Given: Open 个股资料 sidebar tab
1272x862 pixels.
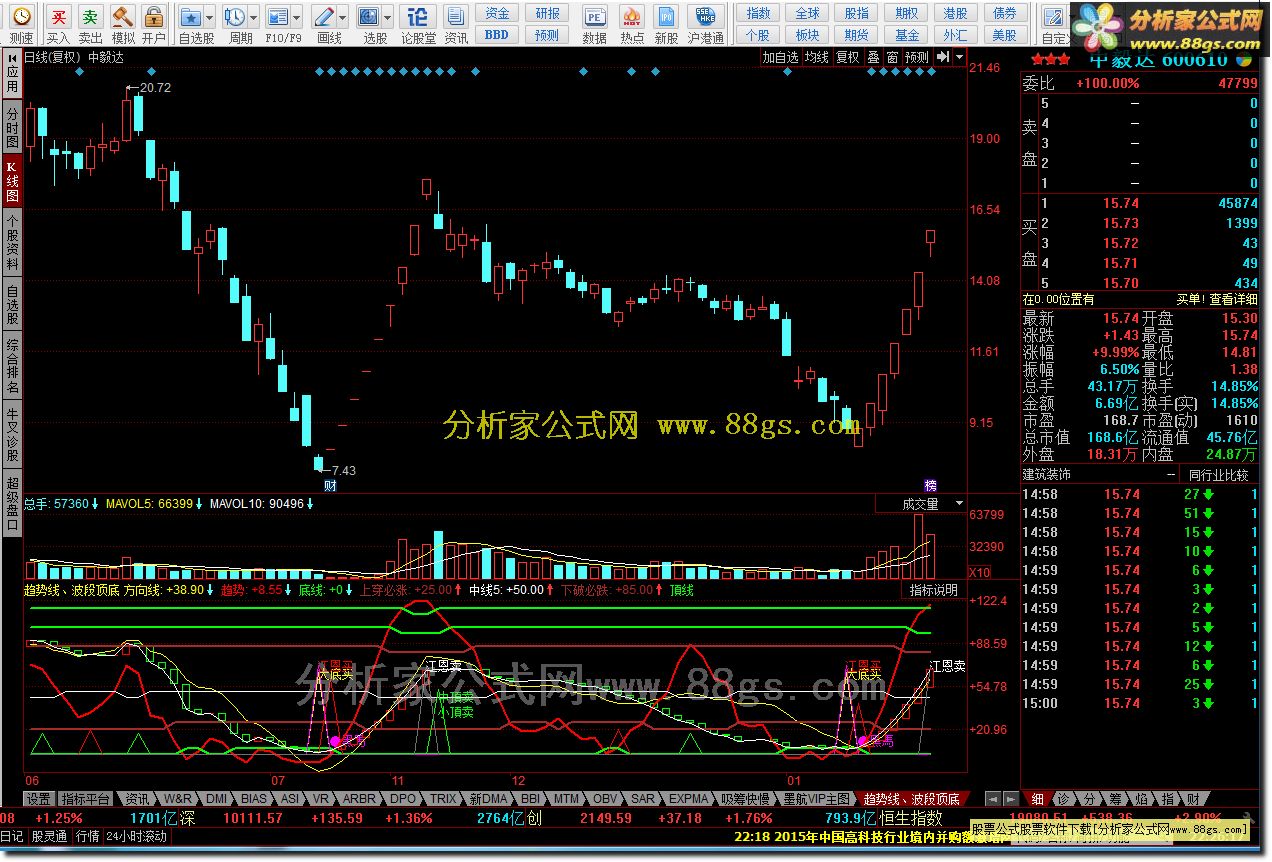Looking at the screenshot, I should [x=12, y=243].
